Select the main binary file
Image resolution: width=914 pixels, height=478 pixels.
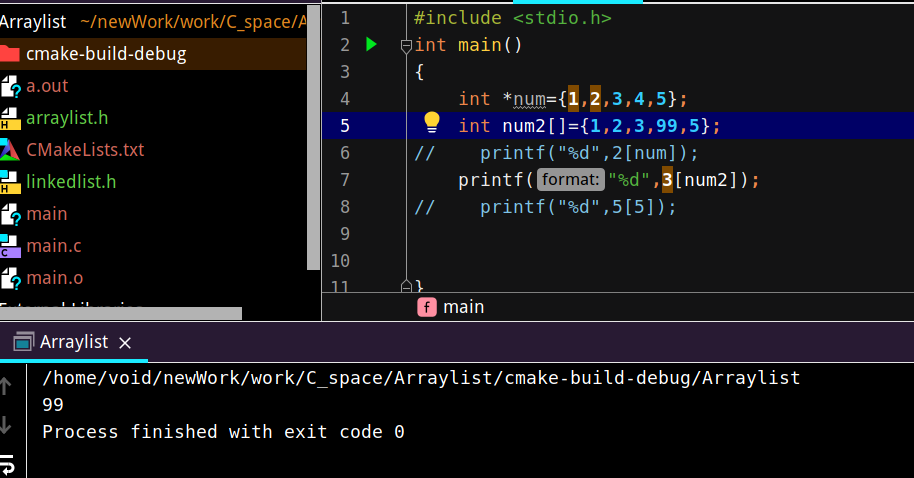[x=47, y=214]
